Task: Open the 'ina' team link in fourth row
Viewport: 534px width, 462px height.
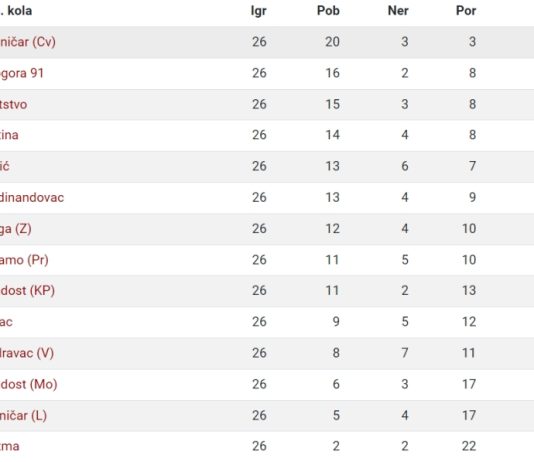Action: [x=9, y=135]
